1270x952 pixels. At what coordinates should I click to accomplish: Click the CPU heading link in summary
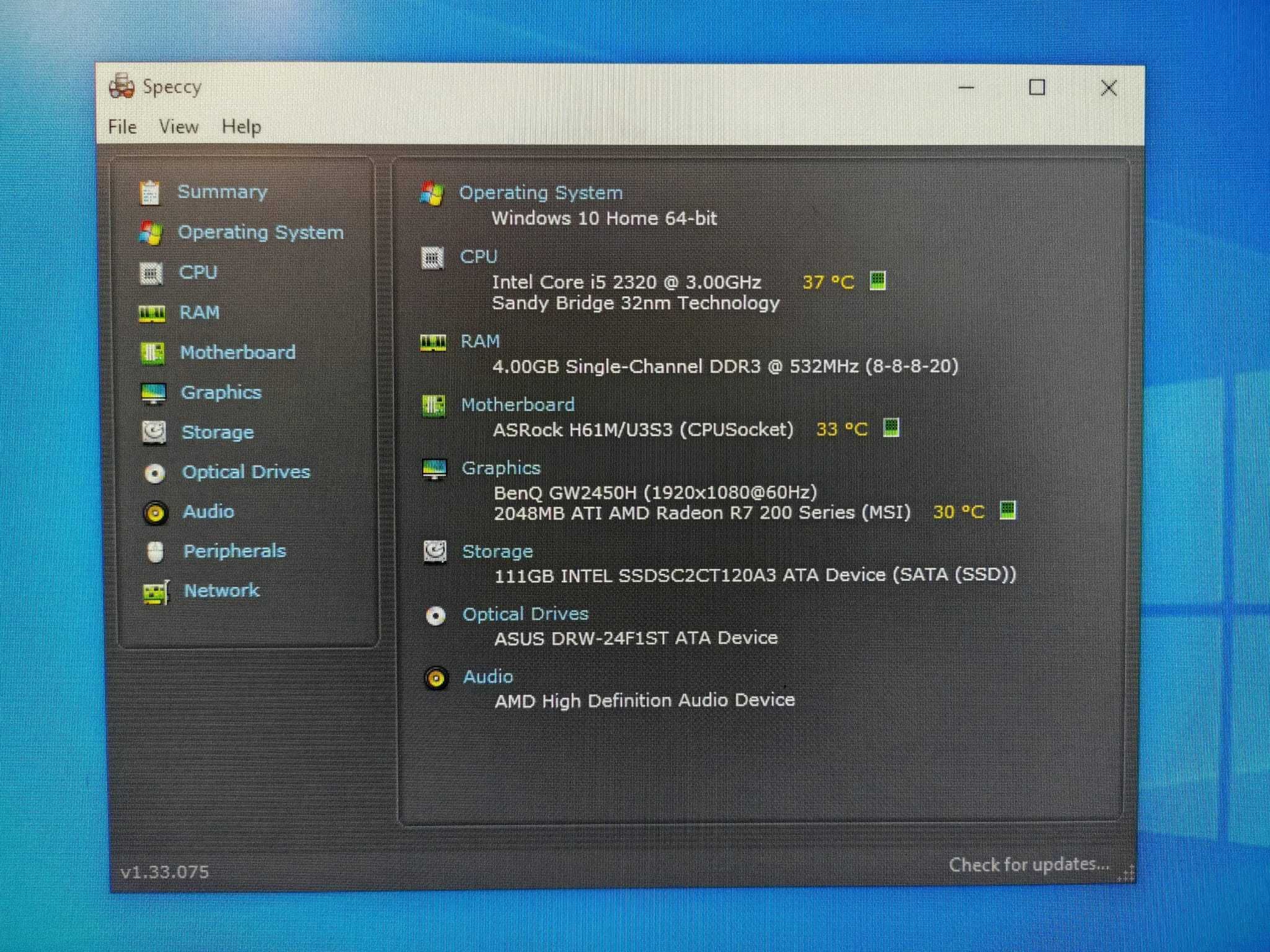pyautogui.click(x=479, y=257)
